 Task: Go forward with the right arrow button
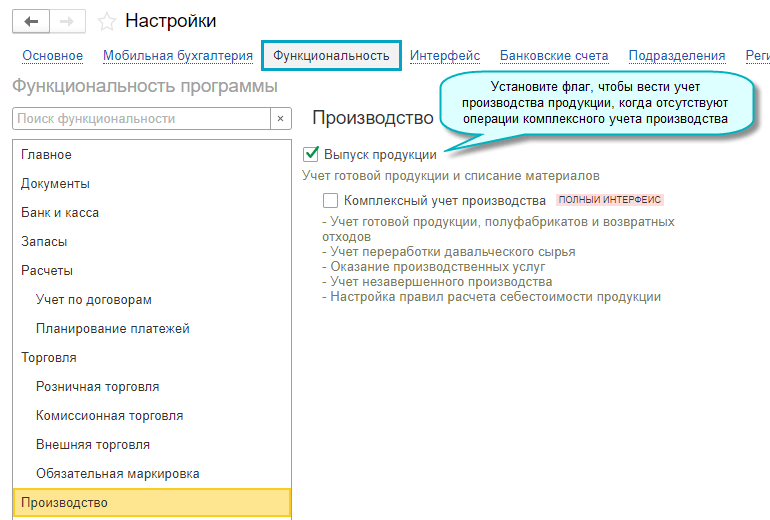pos(67,22)
